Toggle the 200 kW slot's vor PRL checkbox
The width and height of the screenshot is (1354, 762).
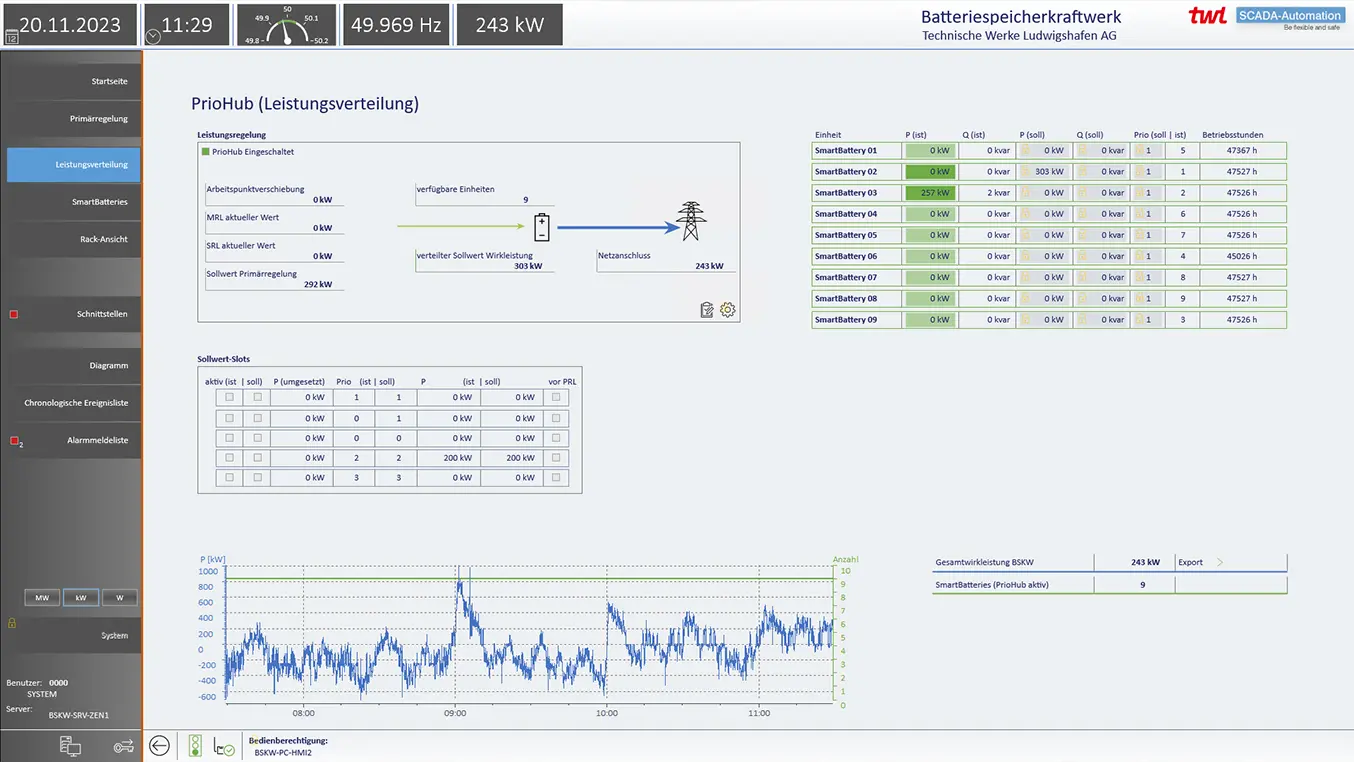pos(556,457)
